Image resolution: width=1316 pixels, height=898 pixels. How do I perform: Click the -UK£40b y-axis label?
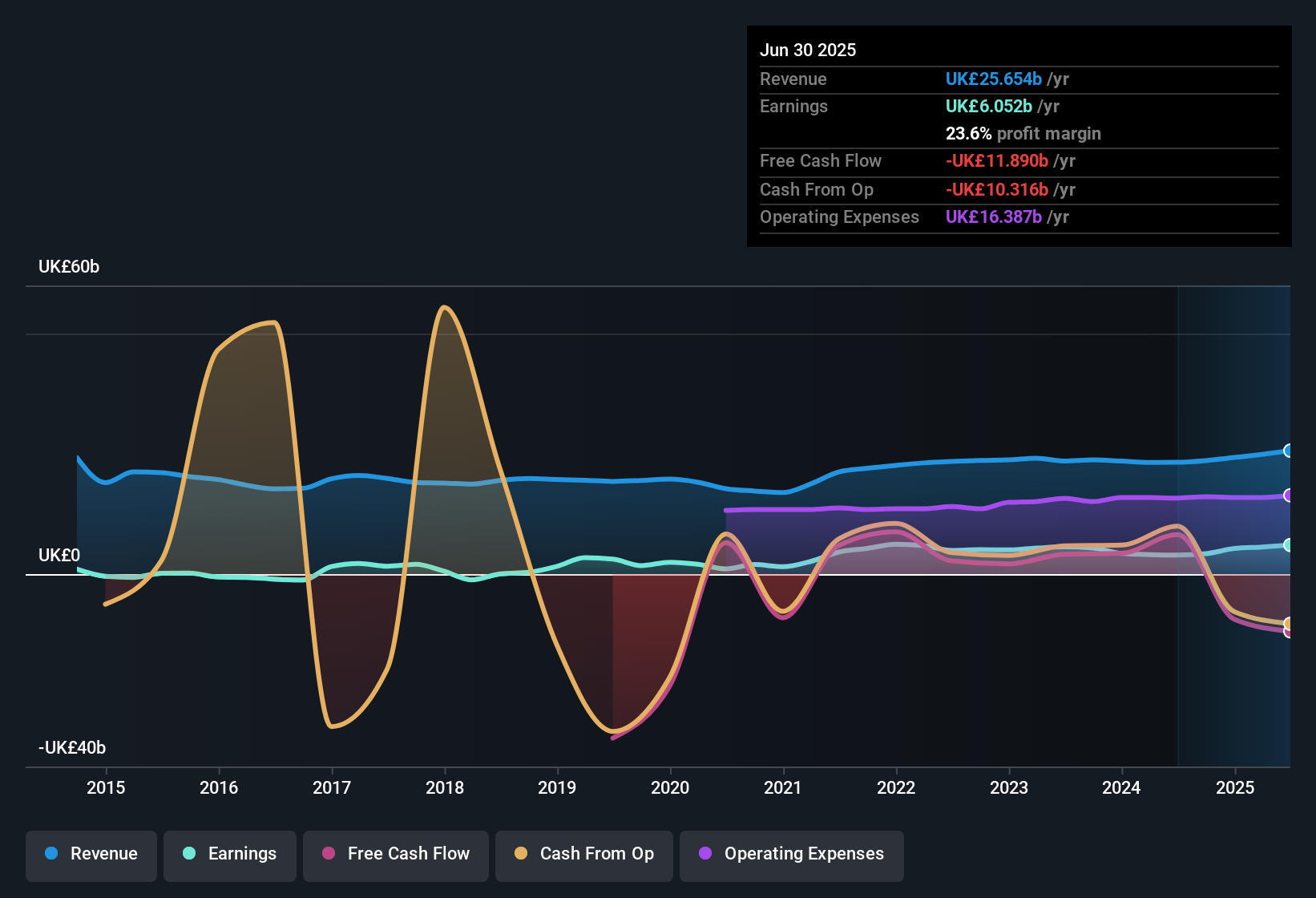coord(72,748)
